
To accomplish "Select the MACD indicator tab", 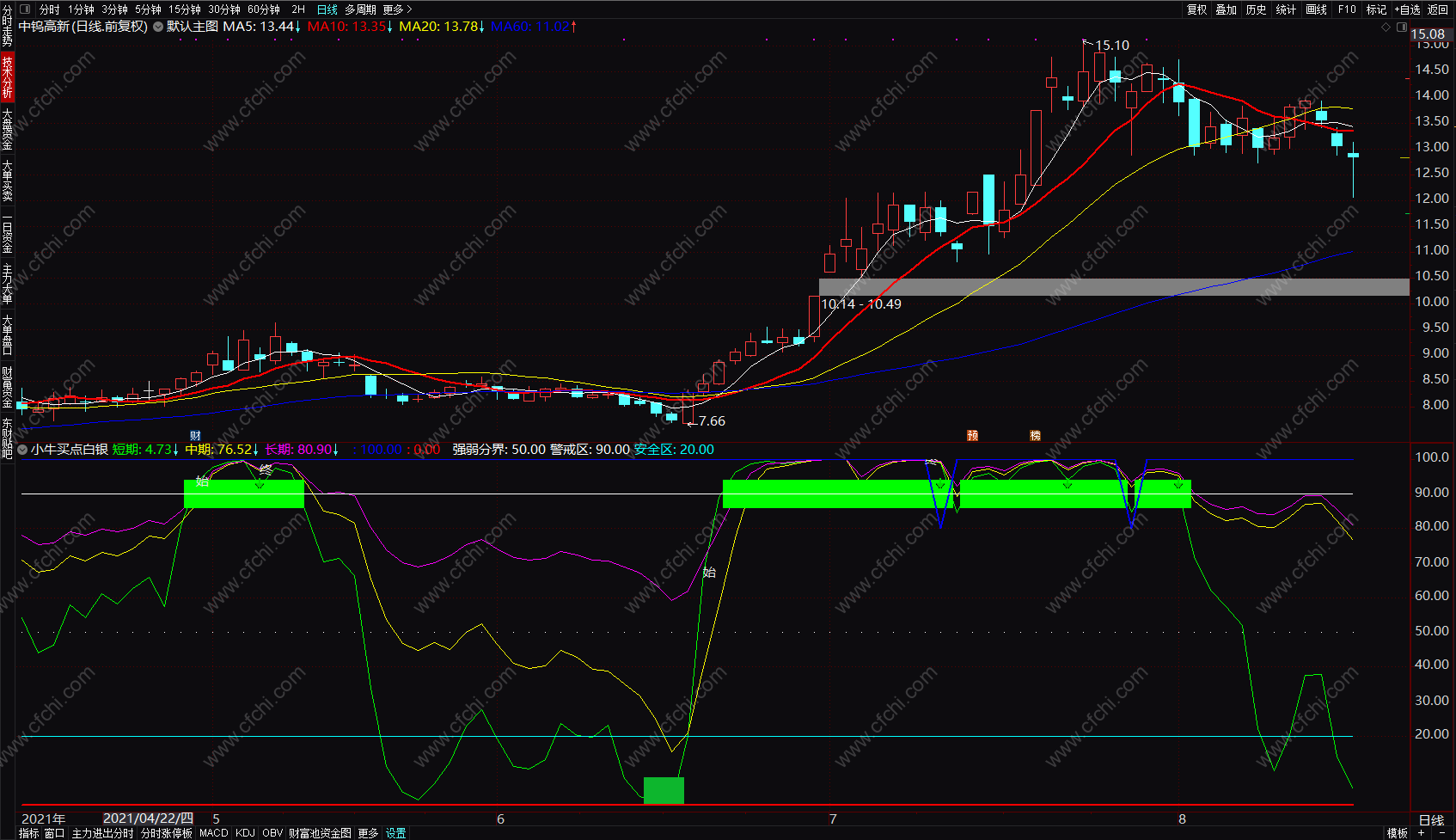I will pyautogui.click(x=214, y=833).
